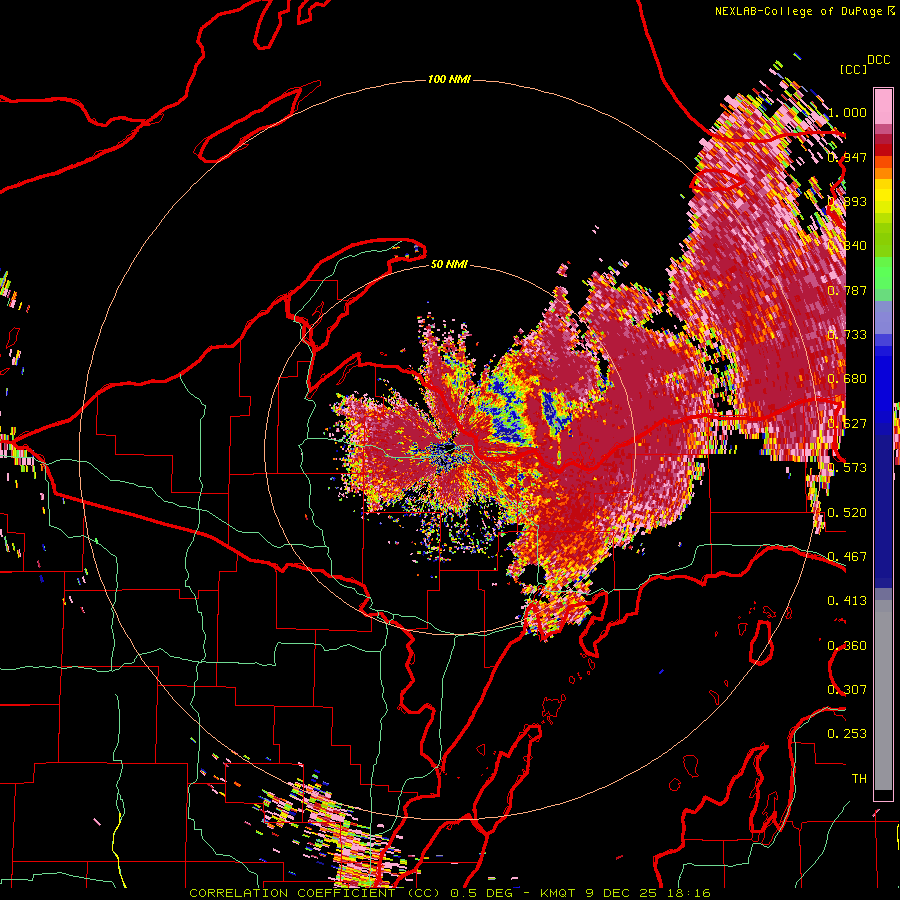Click the 0.467 legend value

click(x=847, y=556)
